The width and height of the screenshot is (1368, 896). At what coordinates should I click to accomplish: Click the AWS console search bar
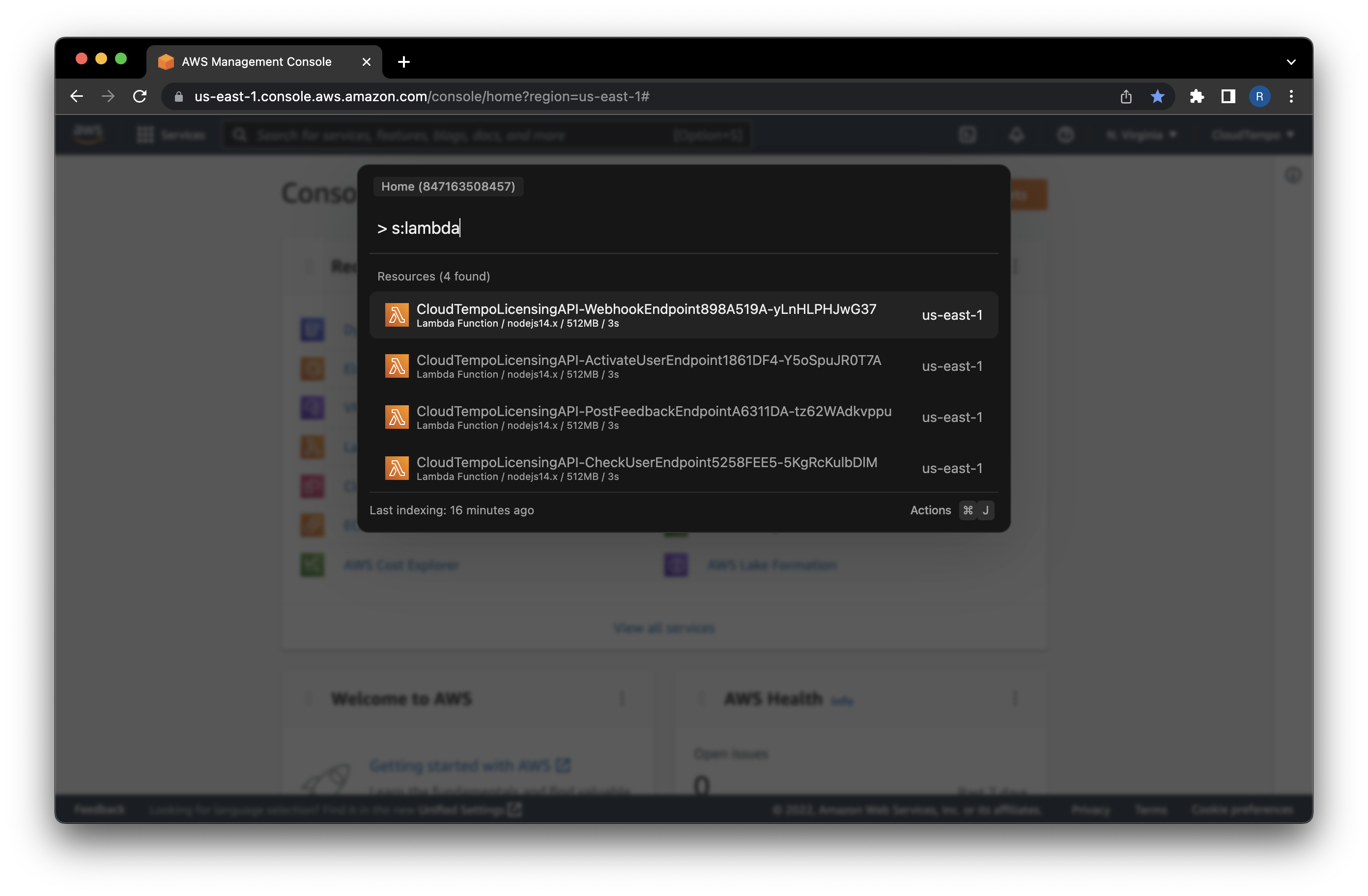487,135
